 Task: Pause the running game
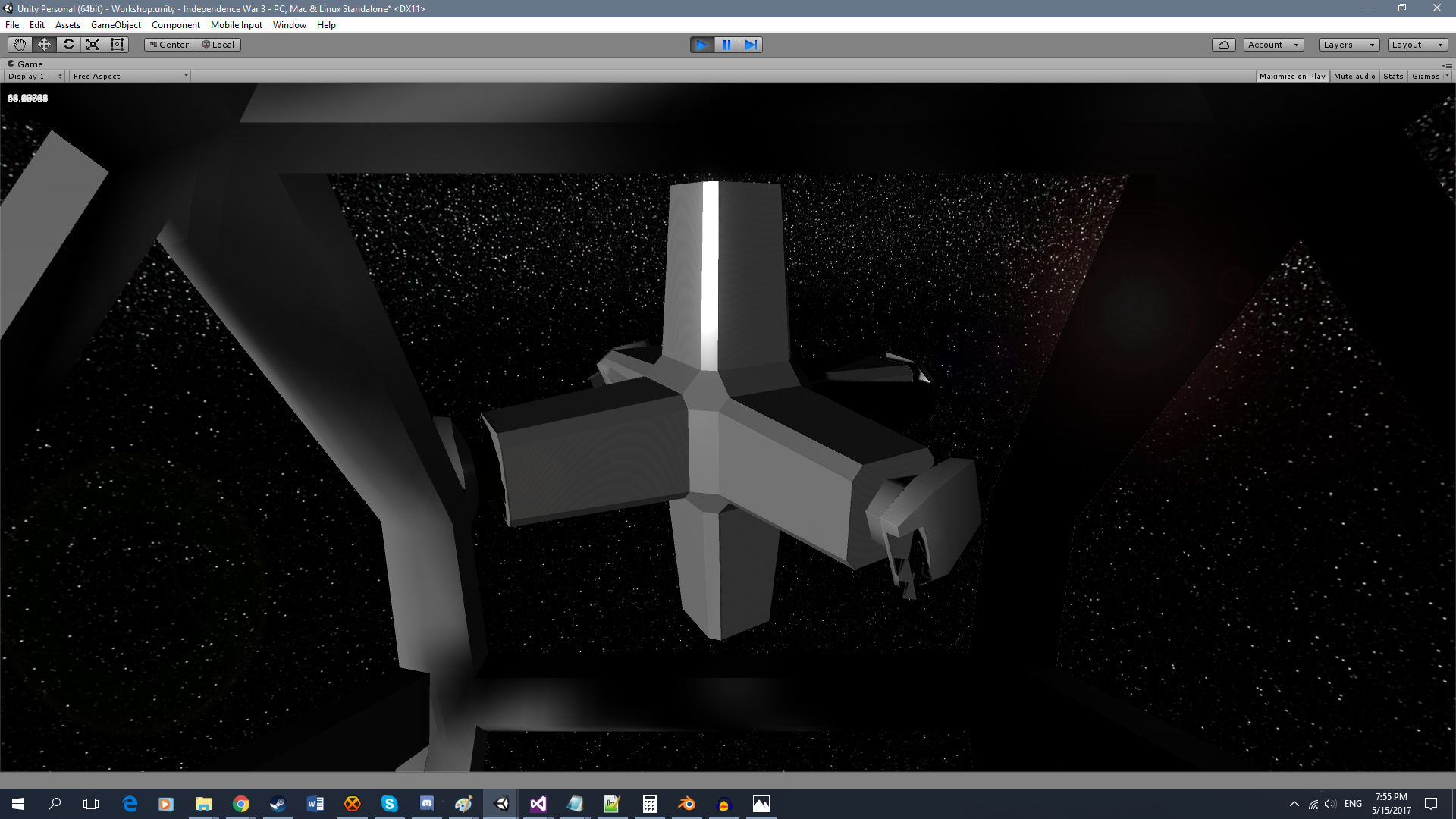[x=726, y=45]
